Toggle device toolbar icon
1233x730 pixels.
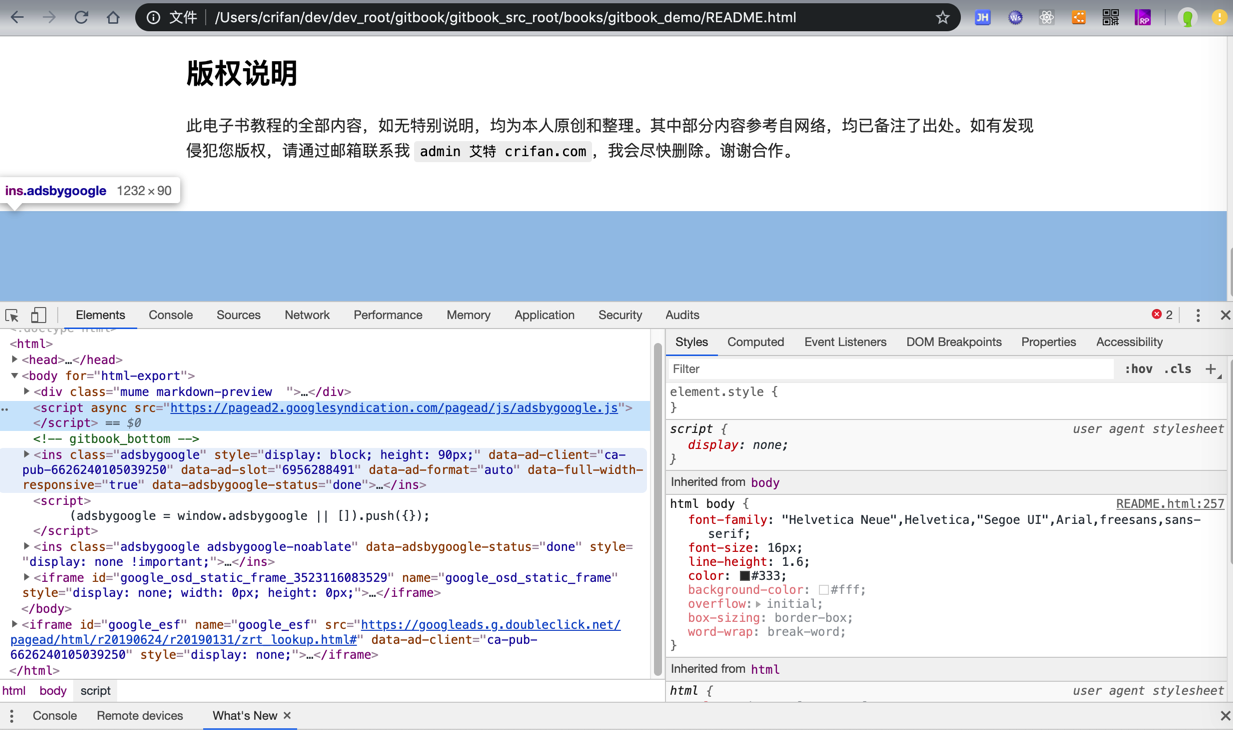coord(38,315)
